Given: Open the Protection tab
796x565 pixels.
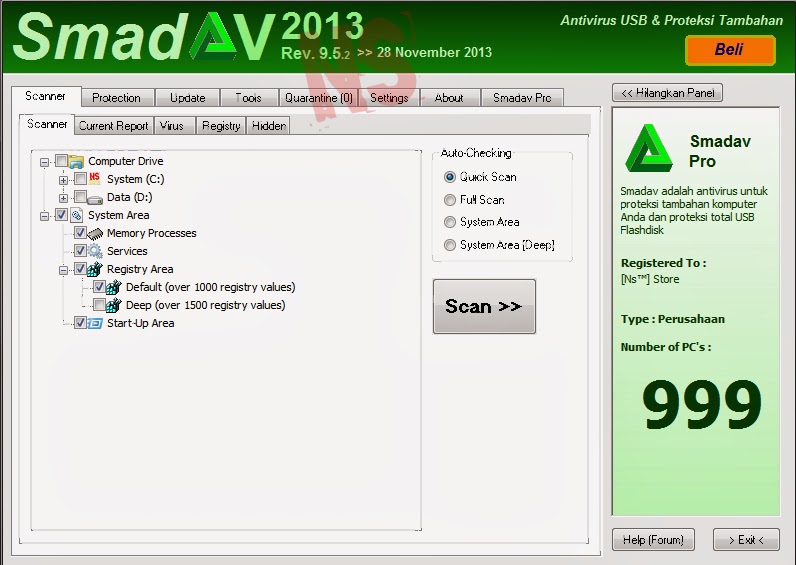Looking at the screenshot, I should coord(116,98).
